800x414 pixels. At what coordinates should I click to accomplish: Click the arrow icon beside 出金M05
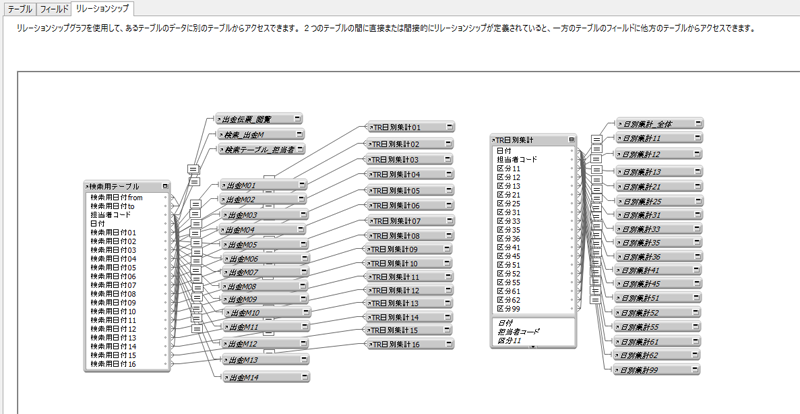coord(226,245)
